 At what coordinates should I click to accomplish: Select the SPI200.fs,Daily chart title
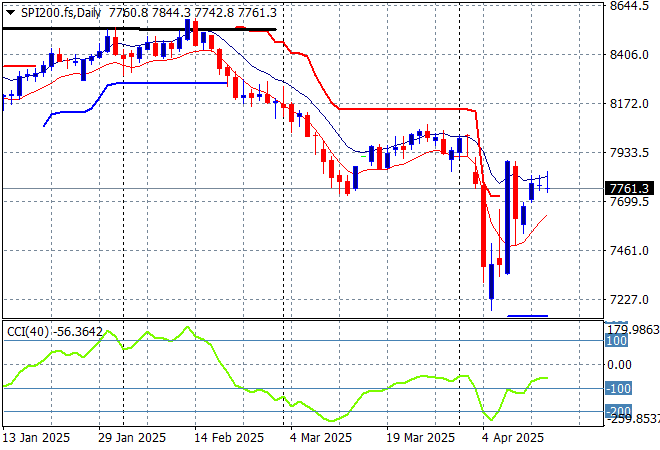click(61, 13)
